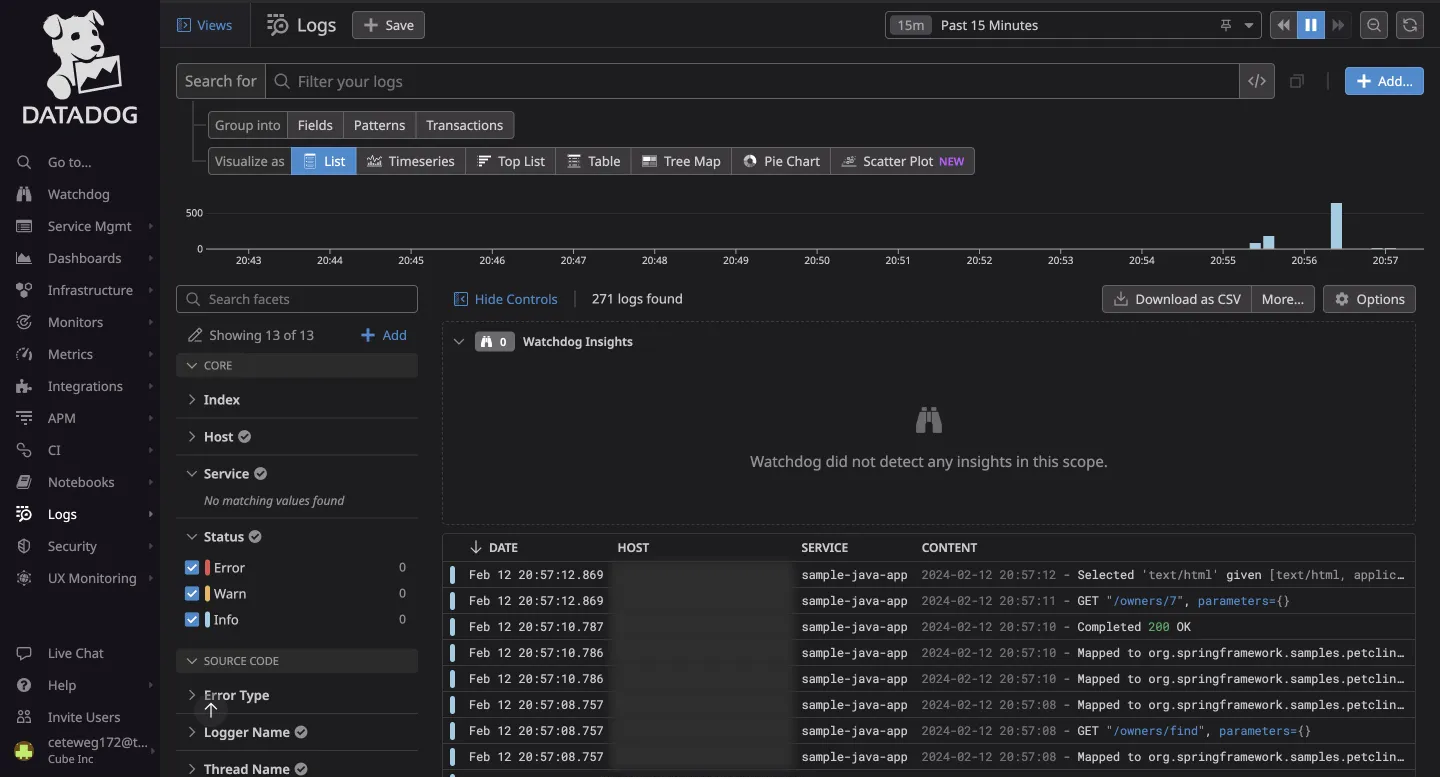
Task: Click the Add... button
Action: click(x=1384, y=81)
